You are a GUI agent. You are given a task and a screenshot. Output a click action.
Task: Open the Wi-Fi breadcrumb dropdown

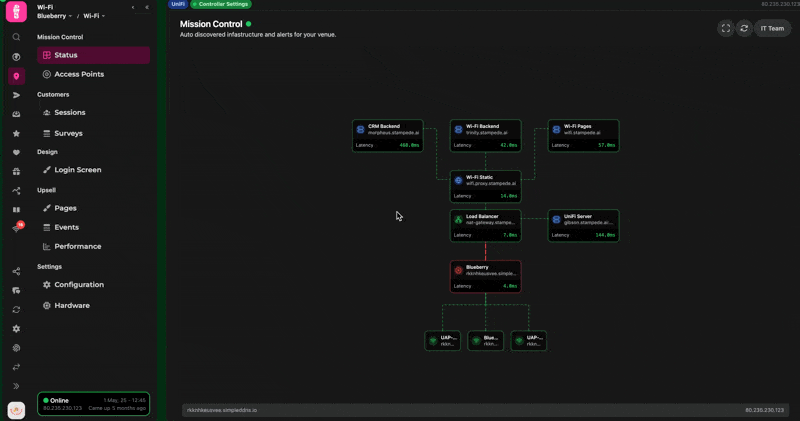94,16
